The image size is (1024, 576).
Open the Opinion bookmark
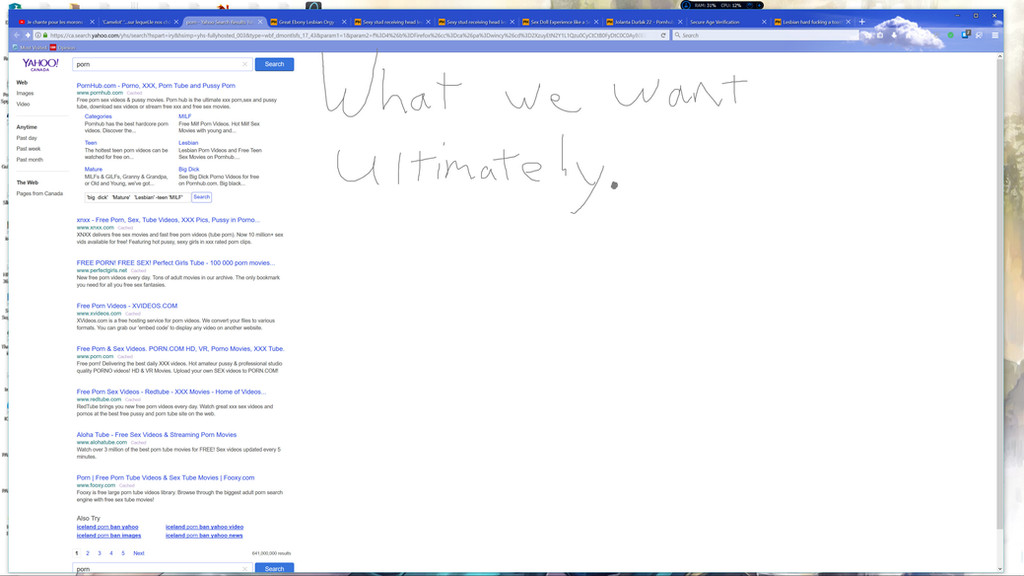63,48
